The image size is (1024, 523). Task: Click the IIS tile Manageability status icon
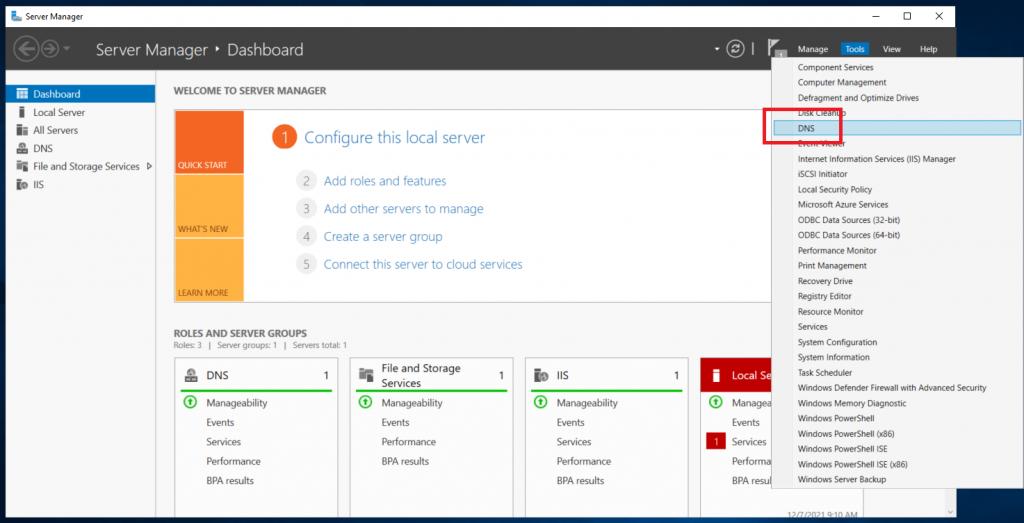click(541, 403)
